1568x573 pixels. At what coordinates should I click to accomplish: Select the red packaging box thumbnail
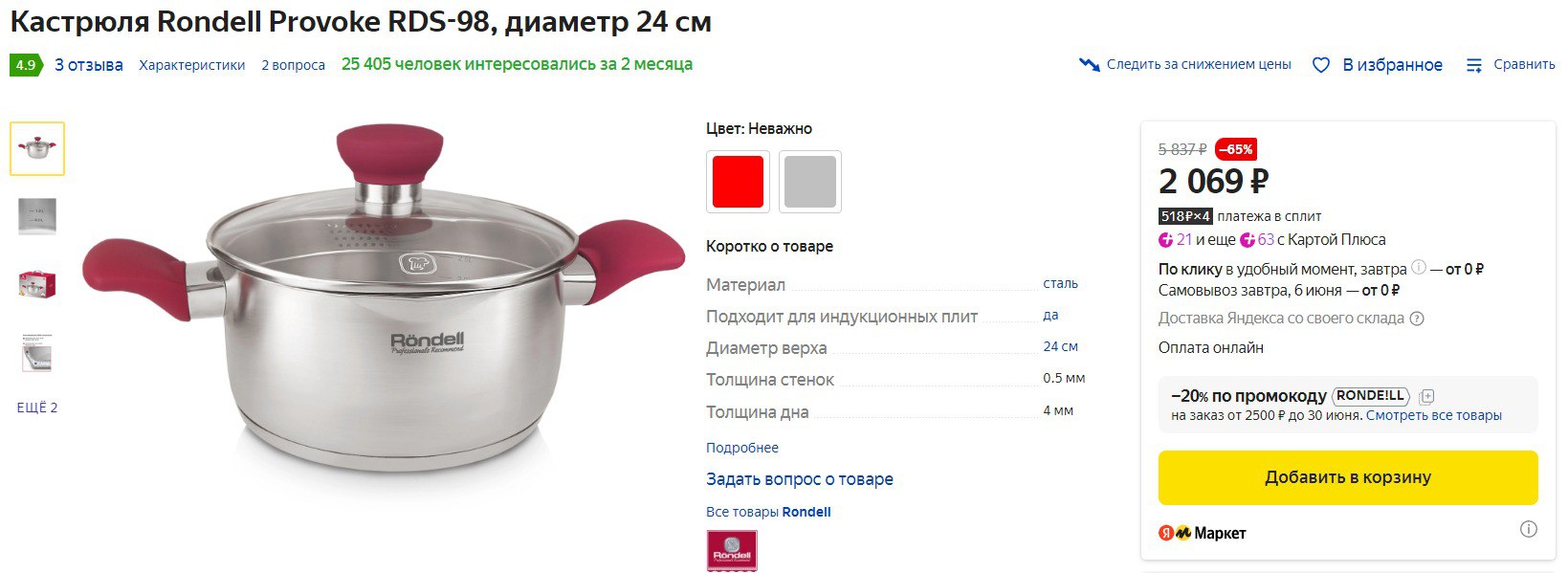click(37, 285)
